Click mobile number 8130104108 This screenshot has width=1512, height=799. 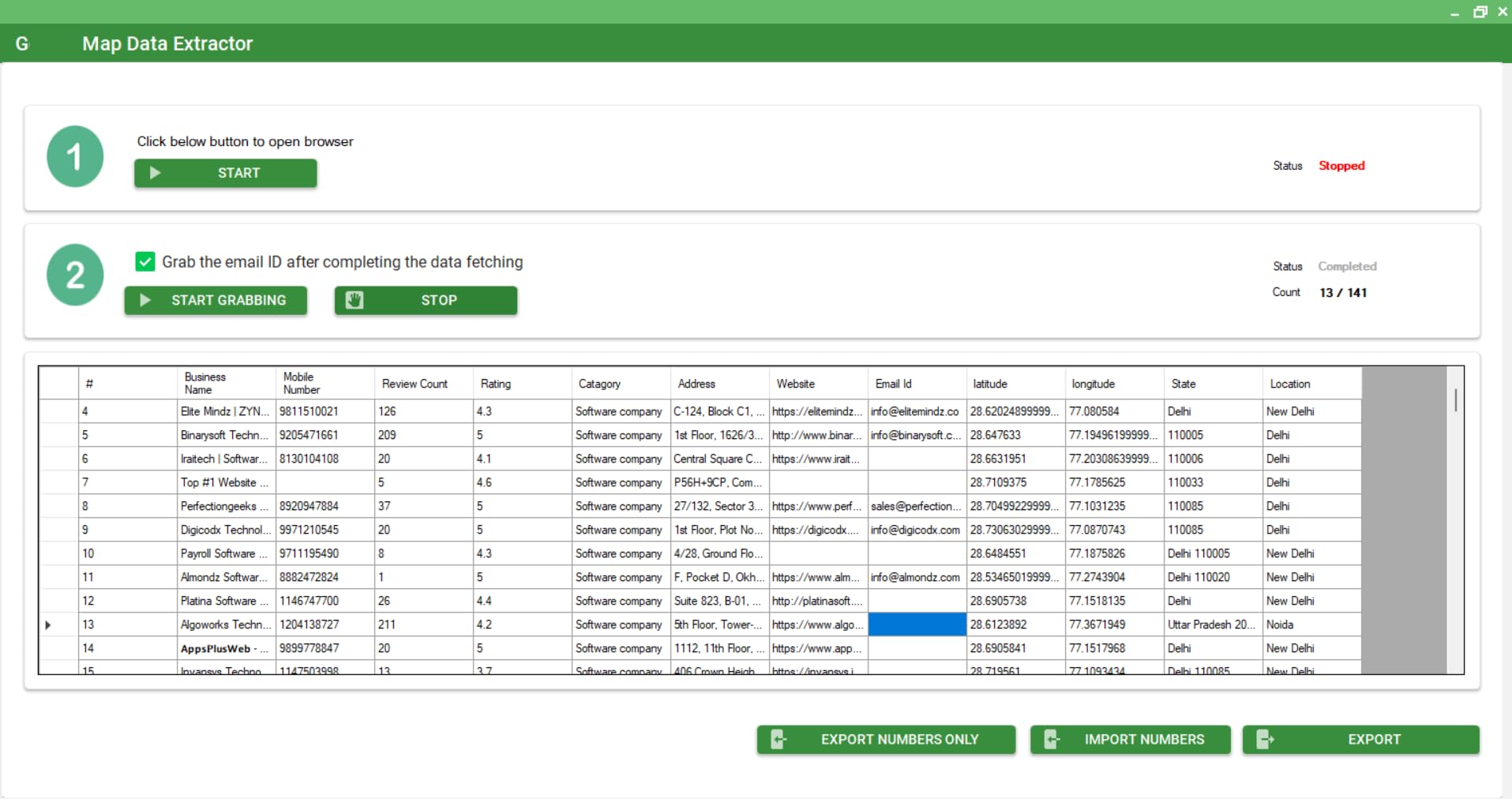click(x=325, y=459)
